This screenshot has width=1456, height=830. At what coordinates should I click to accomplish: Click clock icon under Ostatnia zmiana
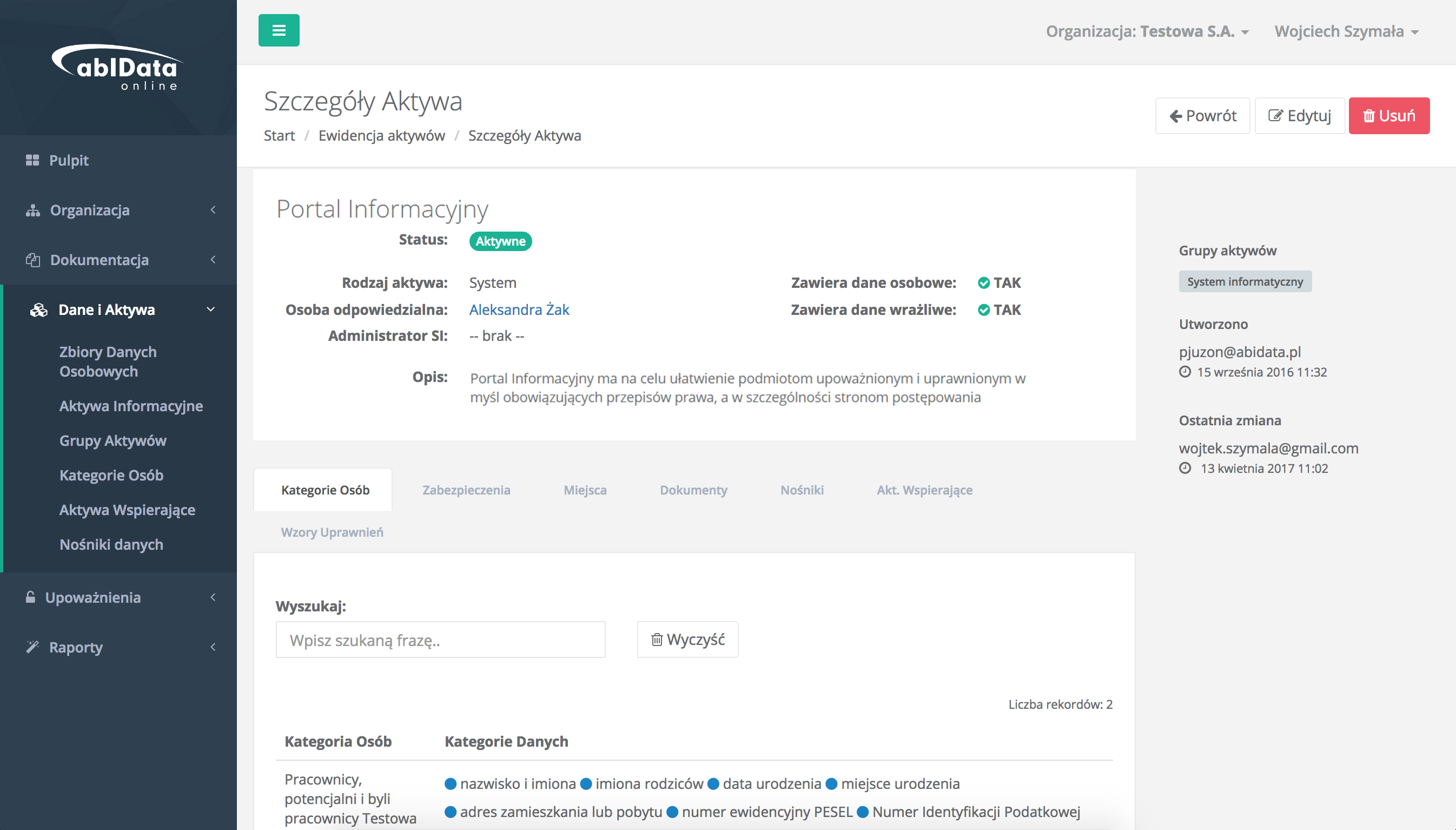(1186, 468)
